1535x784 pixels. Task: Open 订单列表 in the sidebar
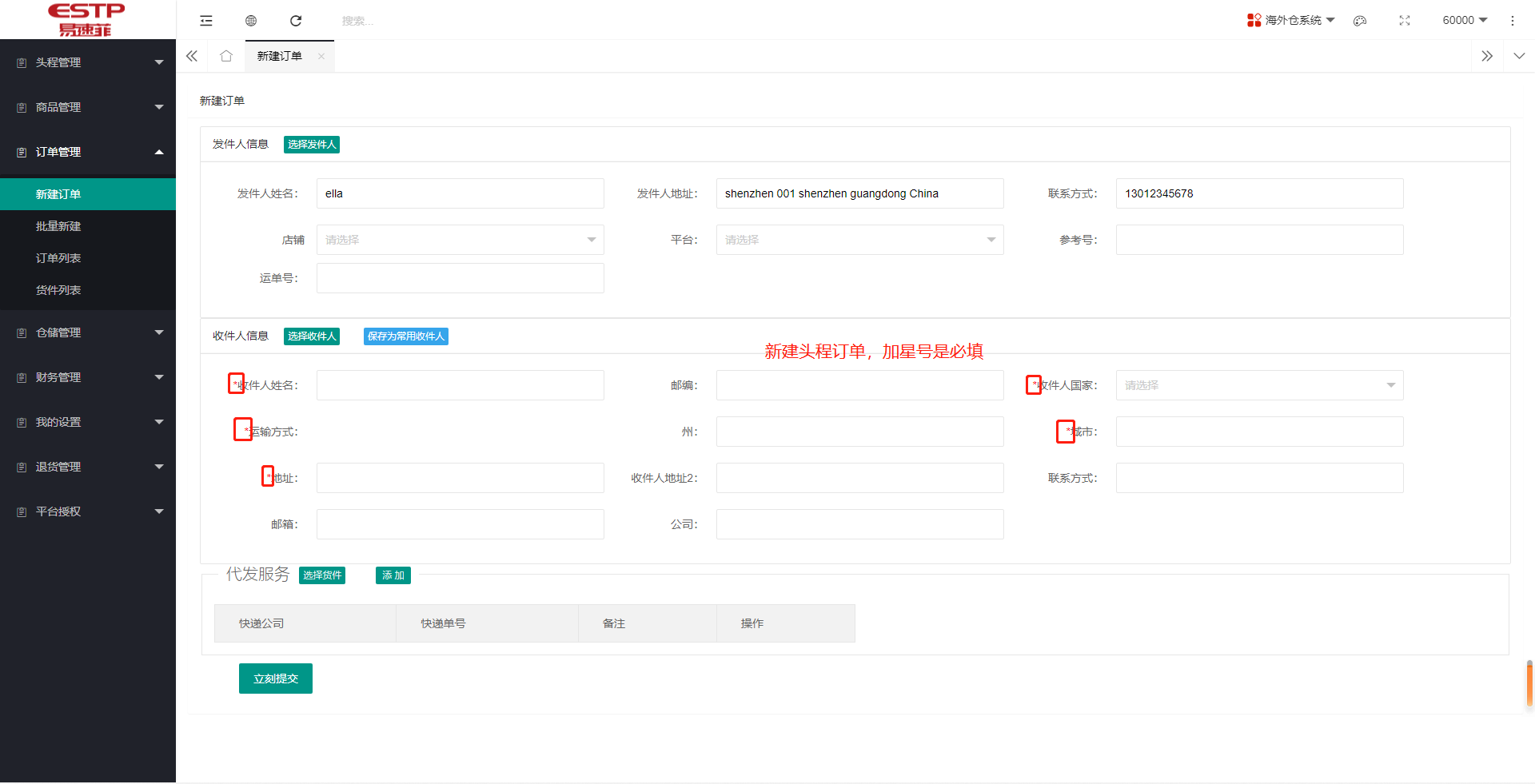click(x=58, y=258)
